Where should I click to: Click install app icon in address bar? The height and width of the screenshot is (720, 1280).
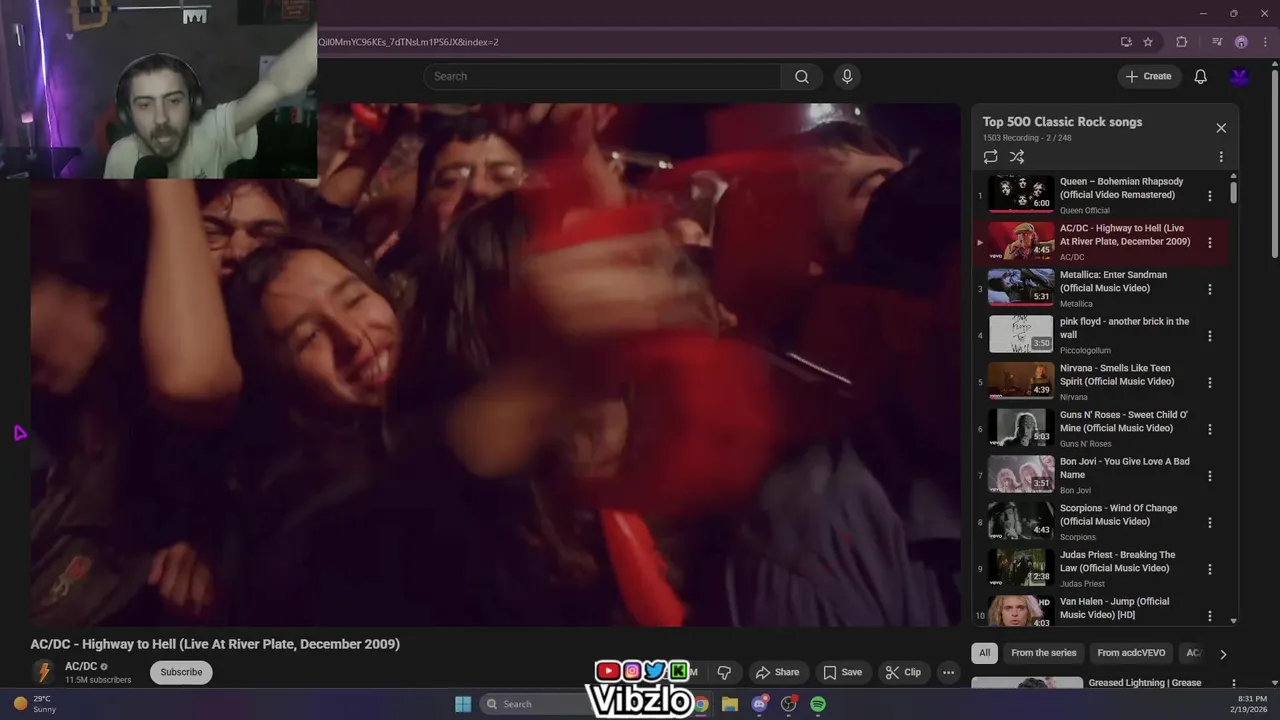click(1126, 42)
